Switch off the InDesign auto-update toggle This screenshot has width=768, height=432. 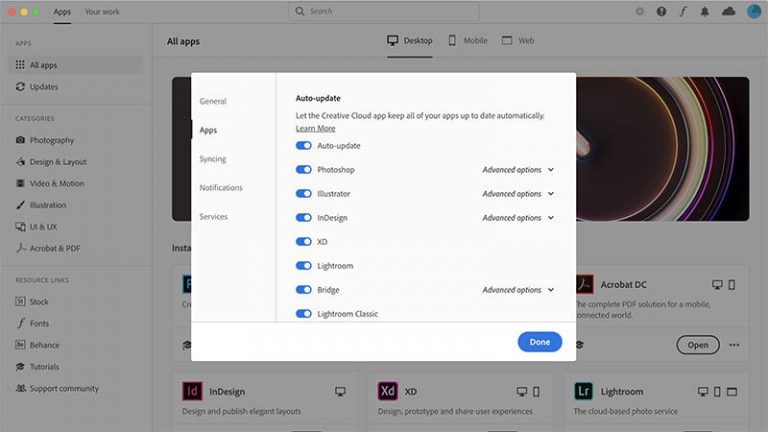pyautogui.click(x=304, y=217)
